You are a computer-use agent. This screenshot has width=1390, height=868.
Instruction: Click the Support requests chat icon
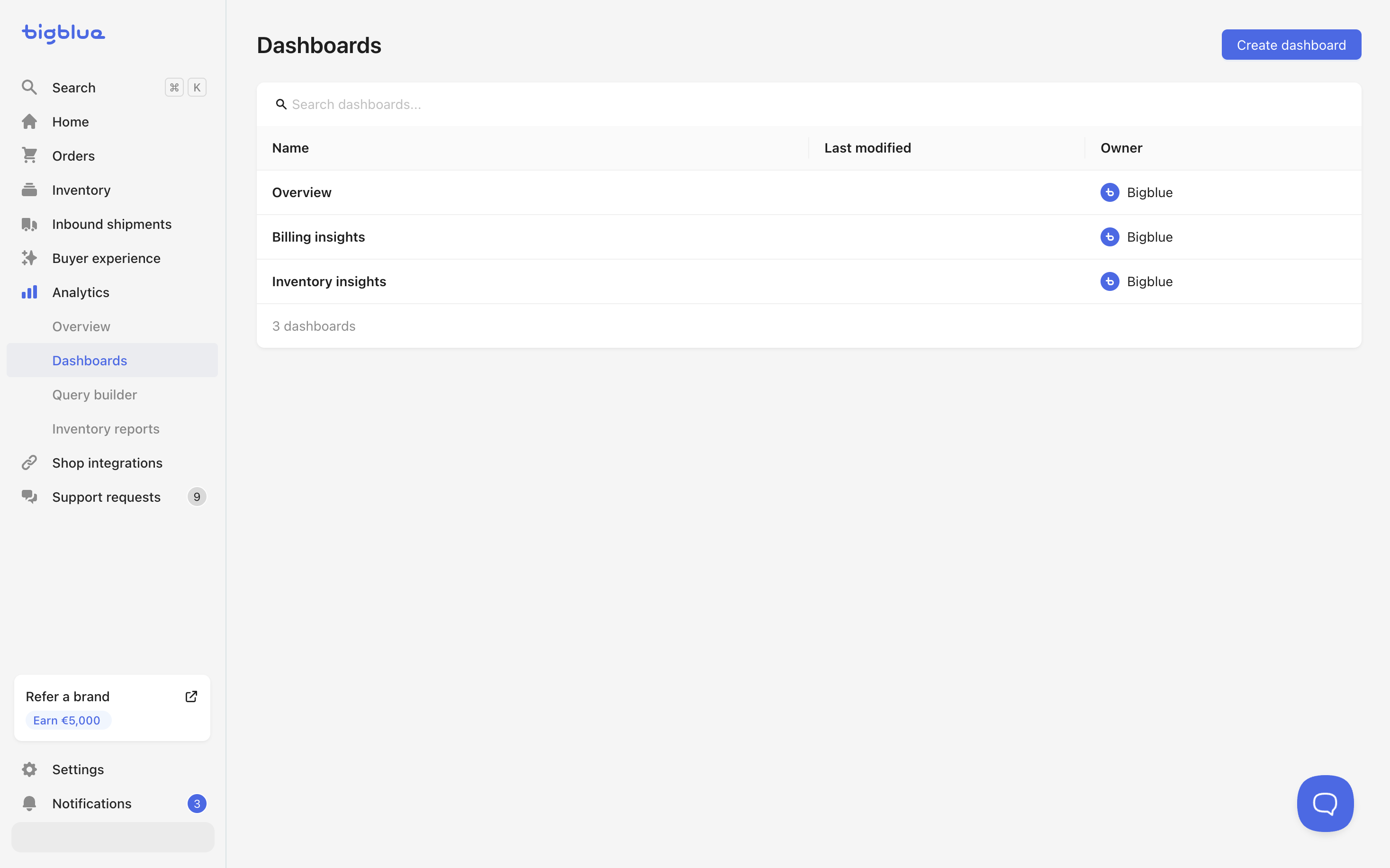click(x=29, y=497)
